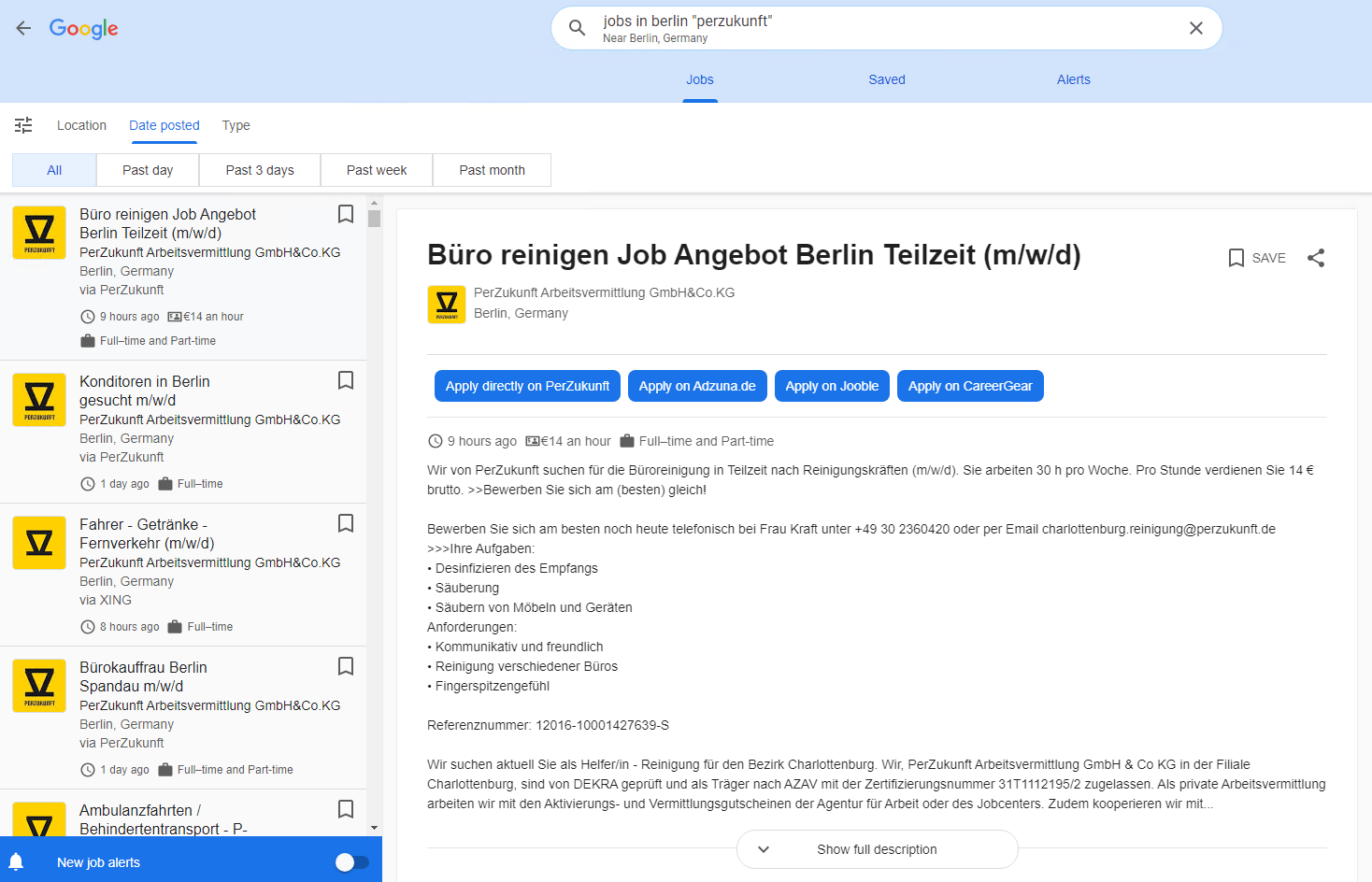Open the Alerts tab
This screenshot has width=1372, height=882.
(1073, 79)
